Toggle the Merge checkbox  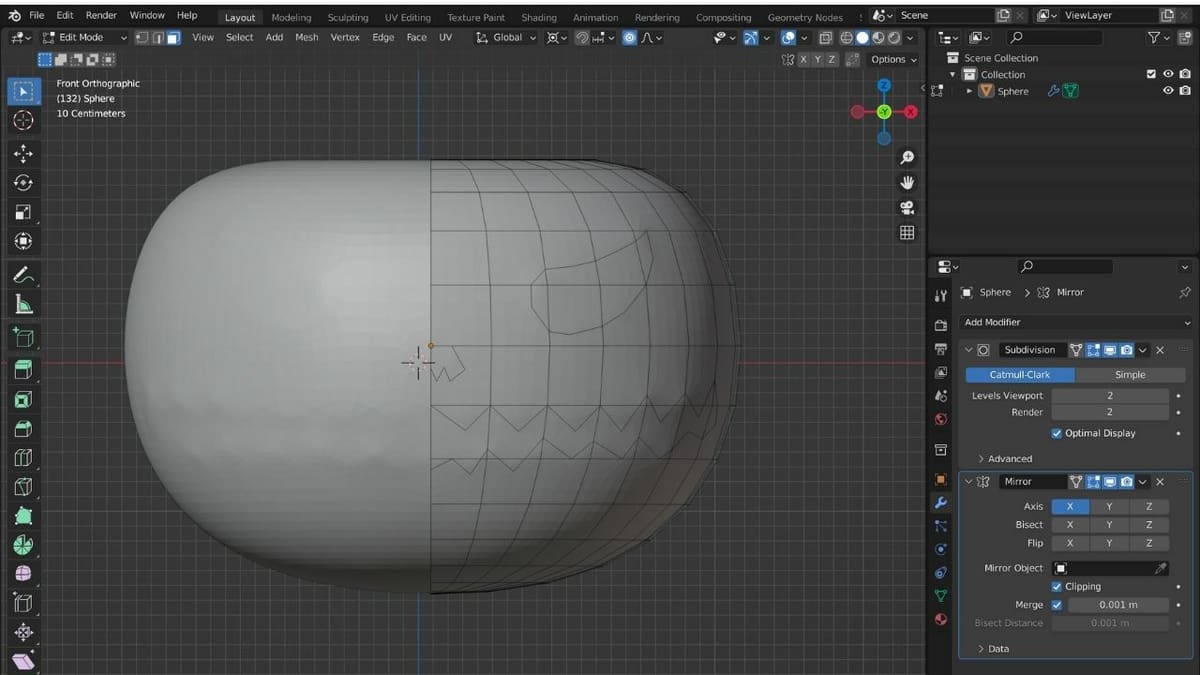[1056, 605]
